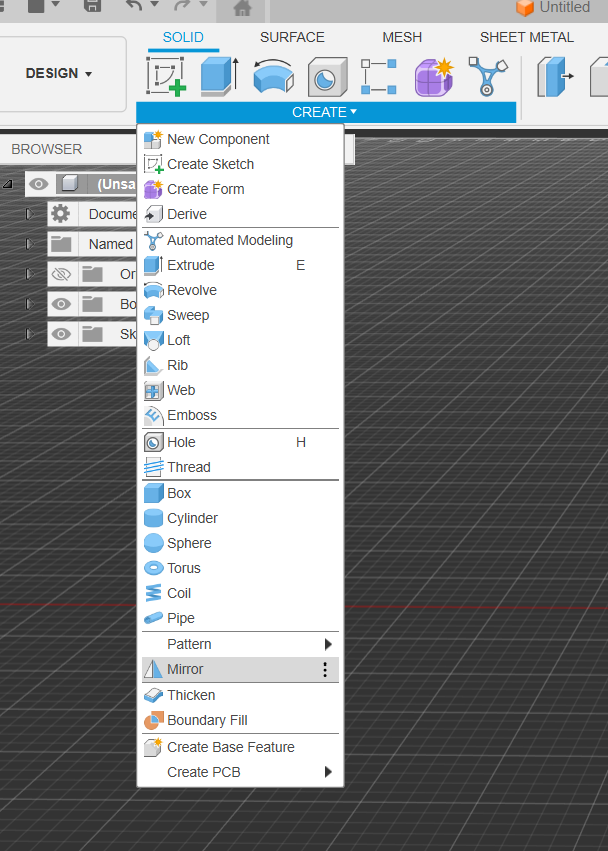This screenshot has height=851, width=608.
Task: Hide the Bodies folder using its eye icon
Action: coord(62,304)
